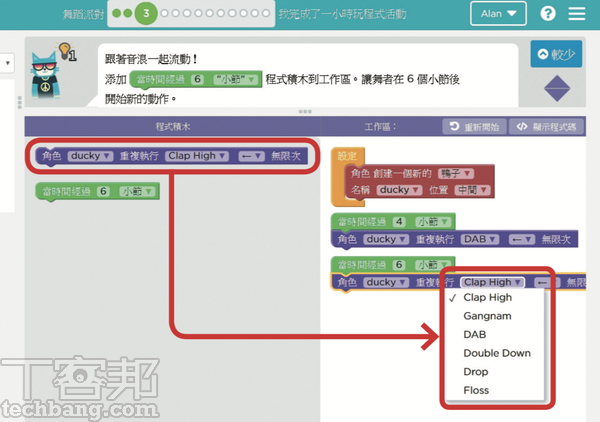Open the Alan user dropdown
Image resolution: width=600 pixels, height=422 pixels.
(x=498, y=14)
